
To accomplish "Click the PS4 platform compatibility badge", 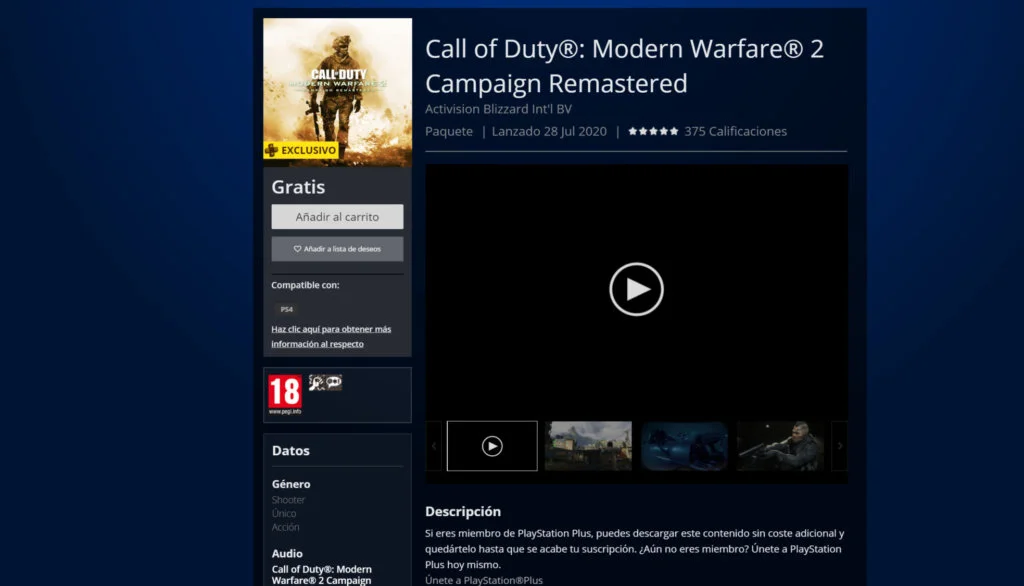I will pyautogui.click(x=287, y=309).
